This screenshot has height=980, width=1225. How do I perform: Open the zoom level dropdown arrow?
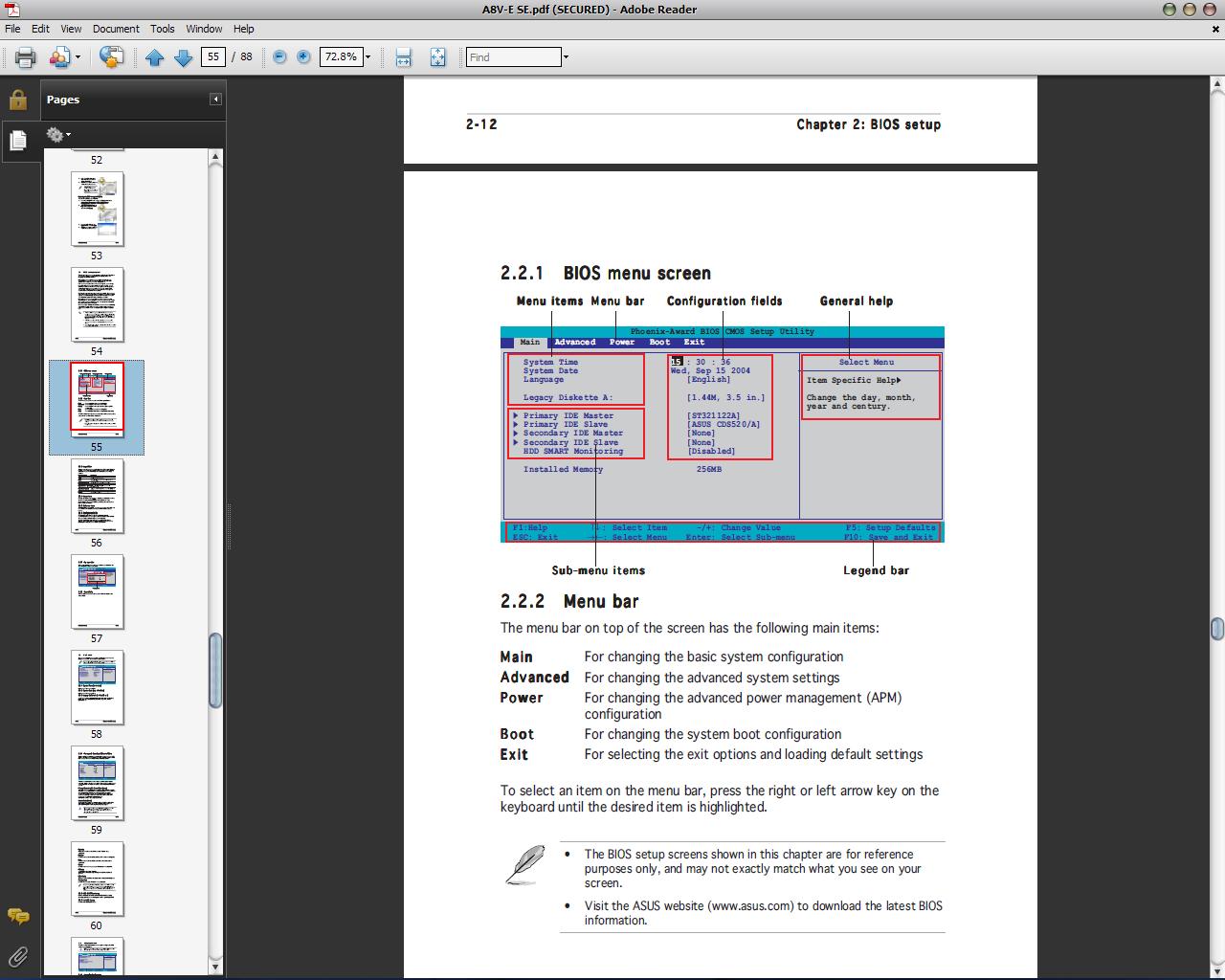tap(367, 57)
